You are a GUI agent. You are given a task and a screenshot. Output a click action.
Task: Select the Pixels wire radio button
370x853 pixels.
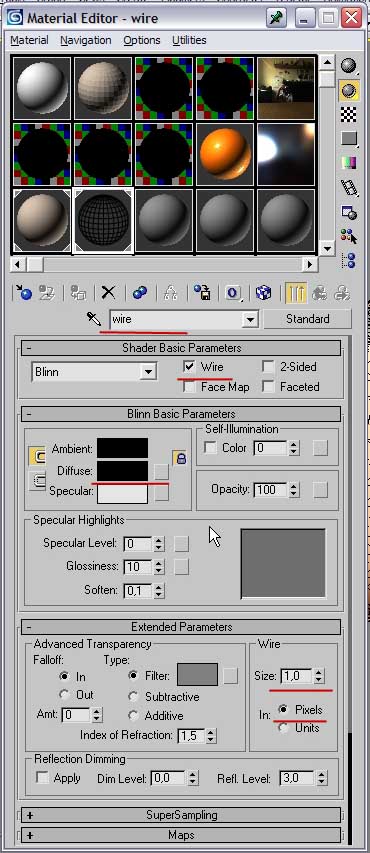tap(283, 710)
